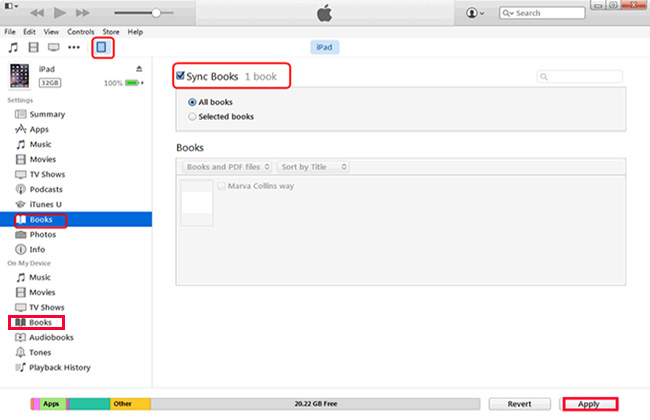Click the Apps segment of storage bar

pyautogui.click(x=52, y=404)
